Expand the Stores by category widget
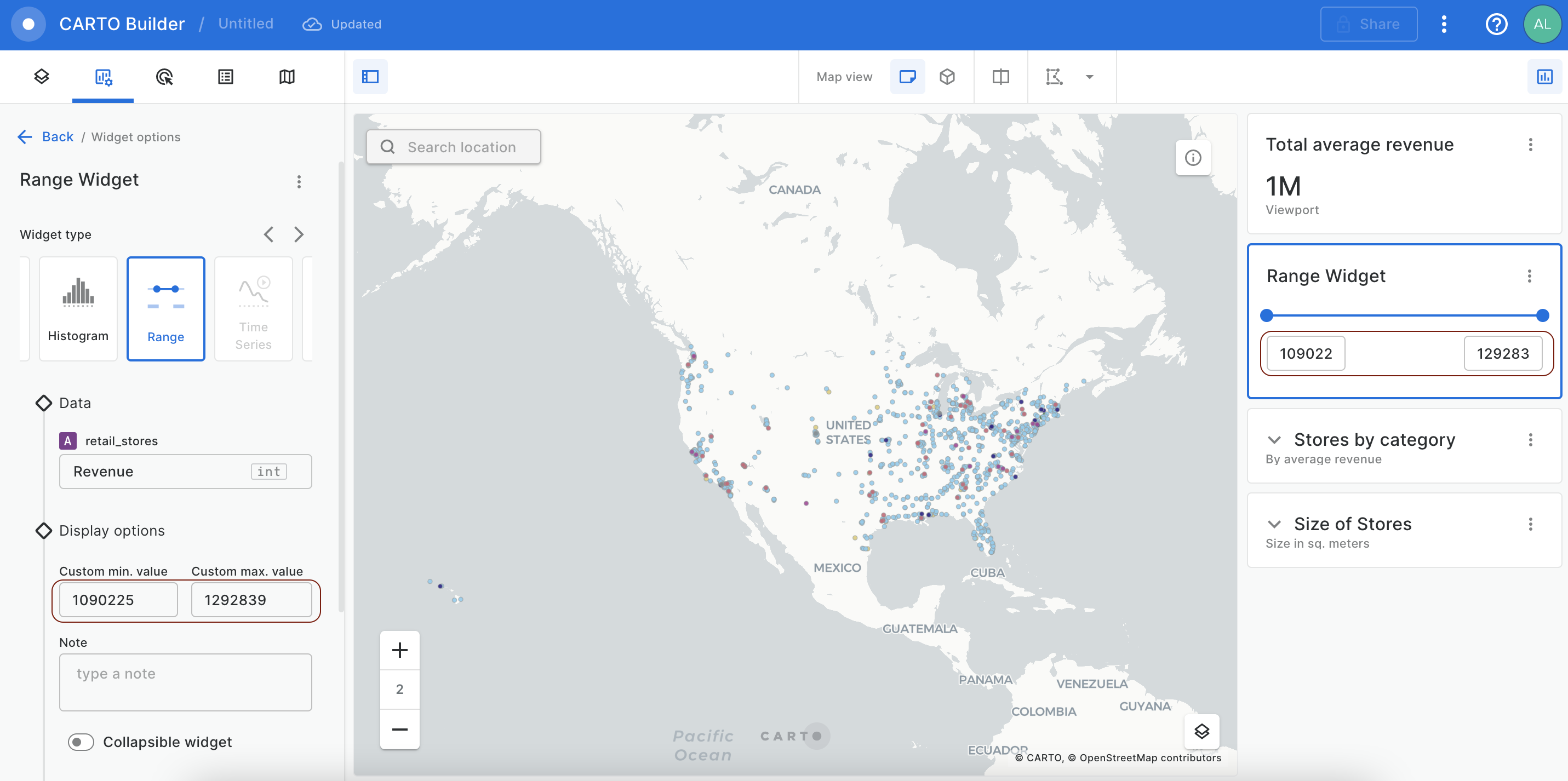 (1274, 439)
